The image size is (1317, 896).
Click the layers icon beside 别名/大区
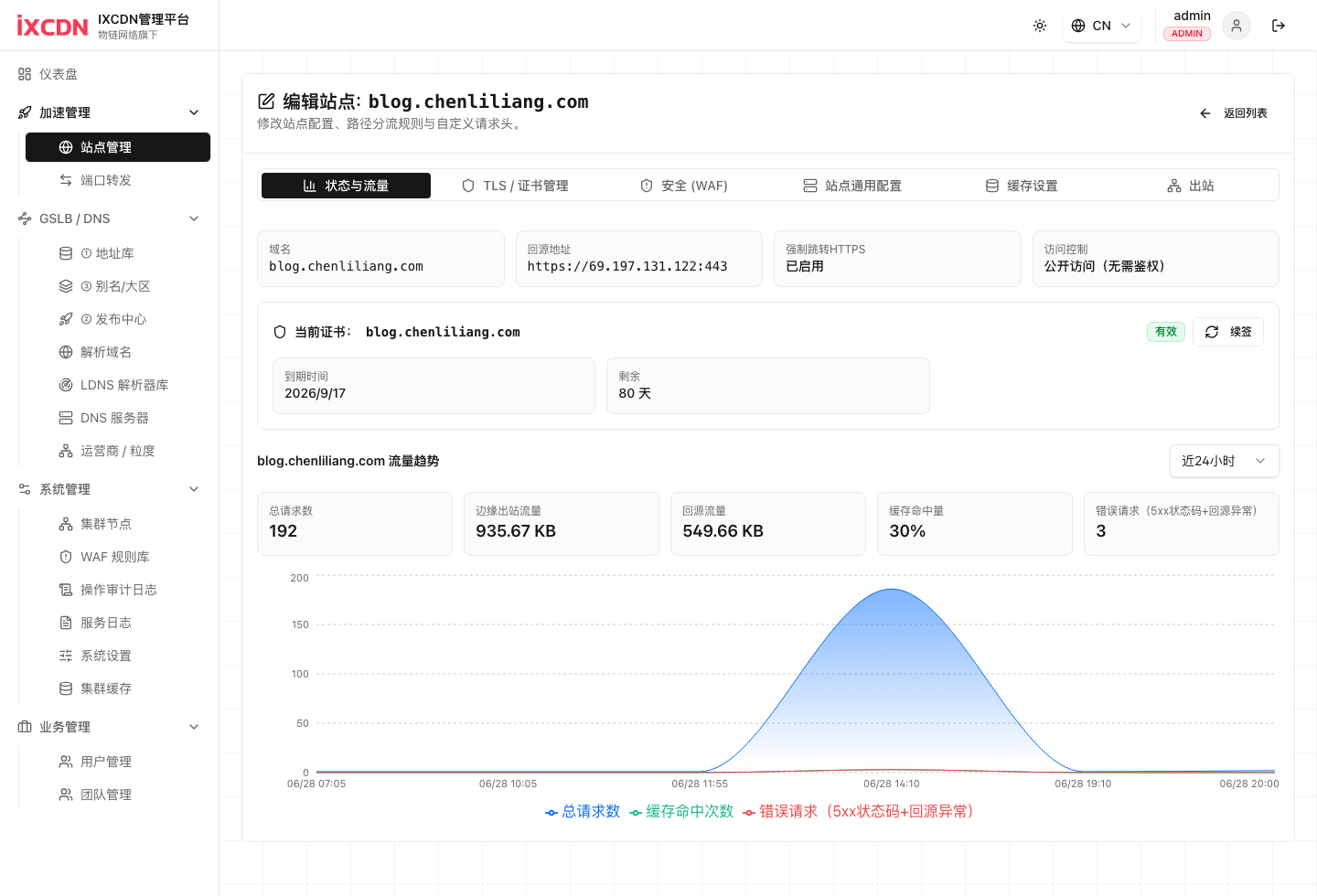point(66,286)
